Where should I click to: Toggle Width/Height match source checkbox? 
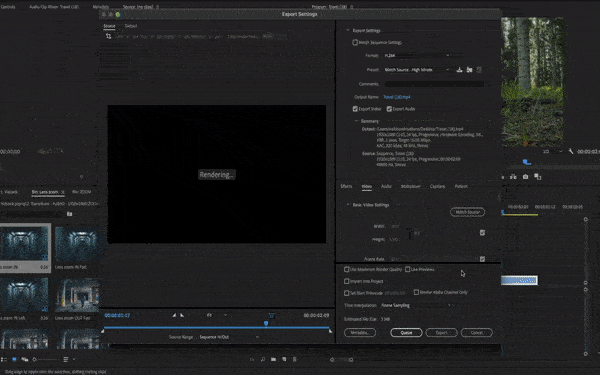pyautogui.click(x=483, y=233)
